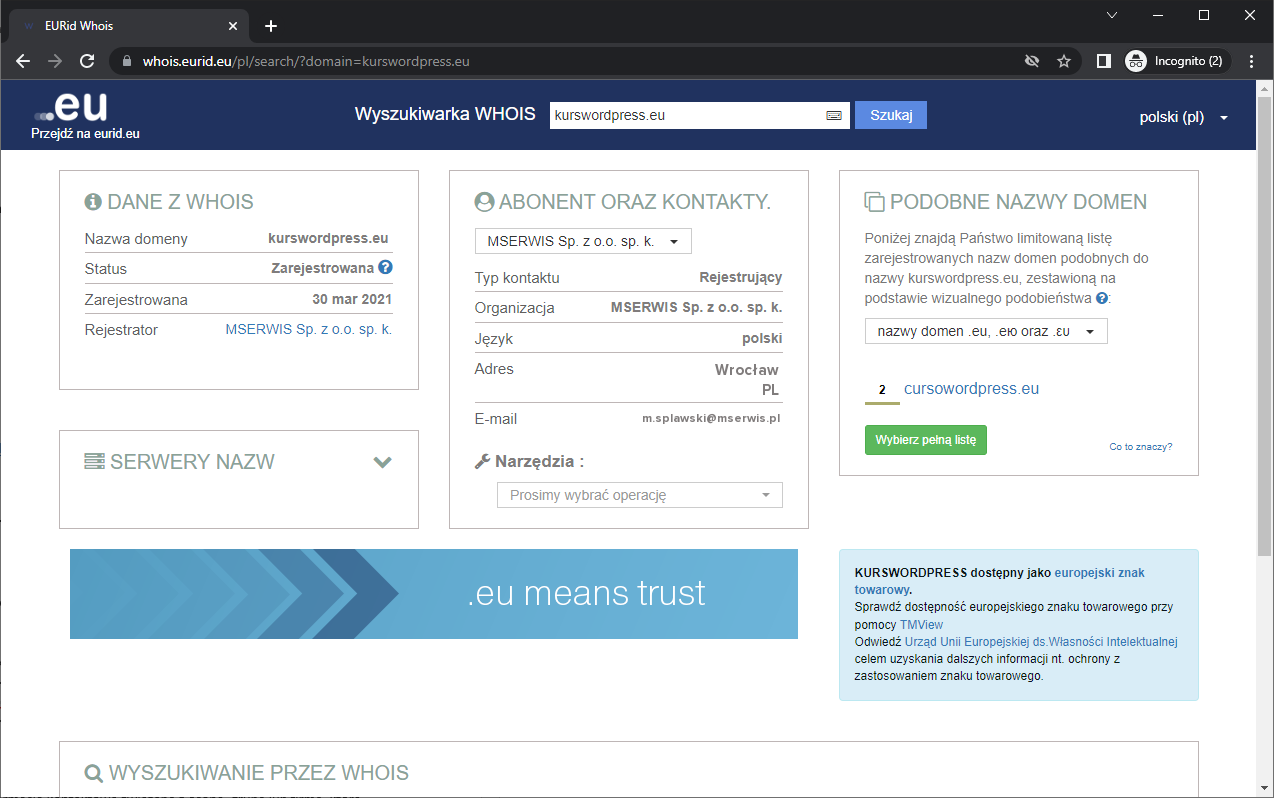Click into the WHOIS domain search field
This screenshot has height=798, width=1274.
click(x=686, y=115)
